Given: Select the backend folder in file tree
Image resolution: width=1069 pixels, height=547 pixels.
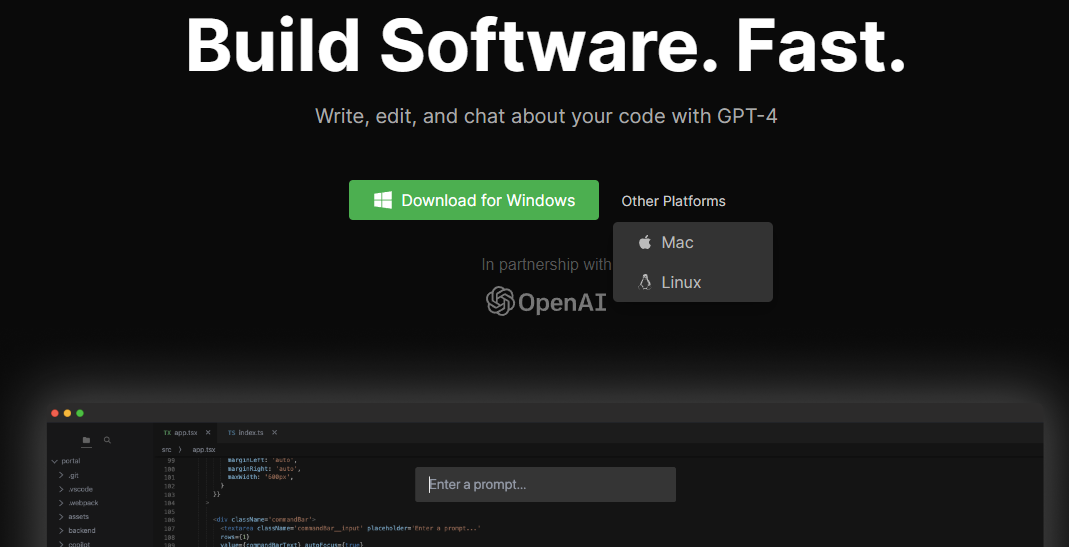Looking at the screenshot, I should click(x=81, y=530).
